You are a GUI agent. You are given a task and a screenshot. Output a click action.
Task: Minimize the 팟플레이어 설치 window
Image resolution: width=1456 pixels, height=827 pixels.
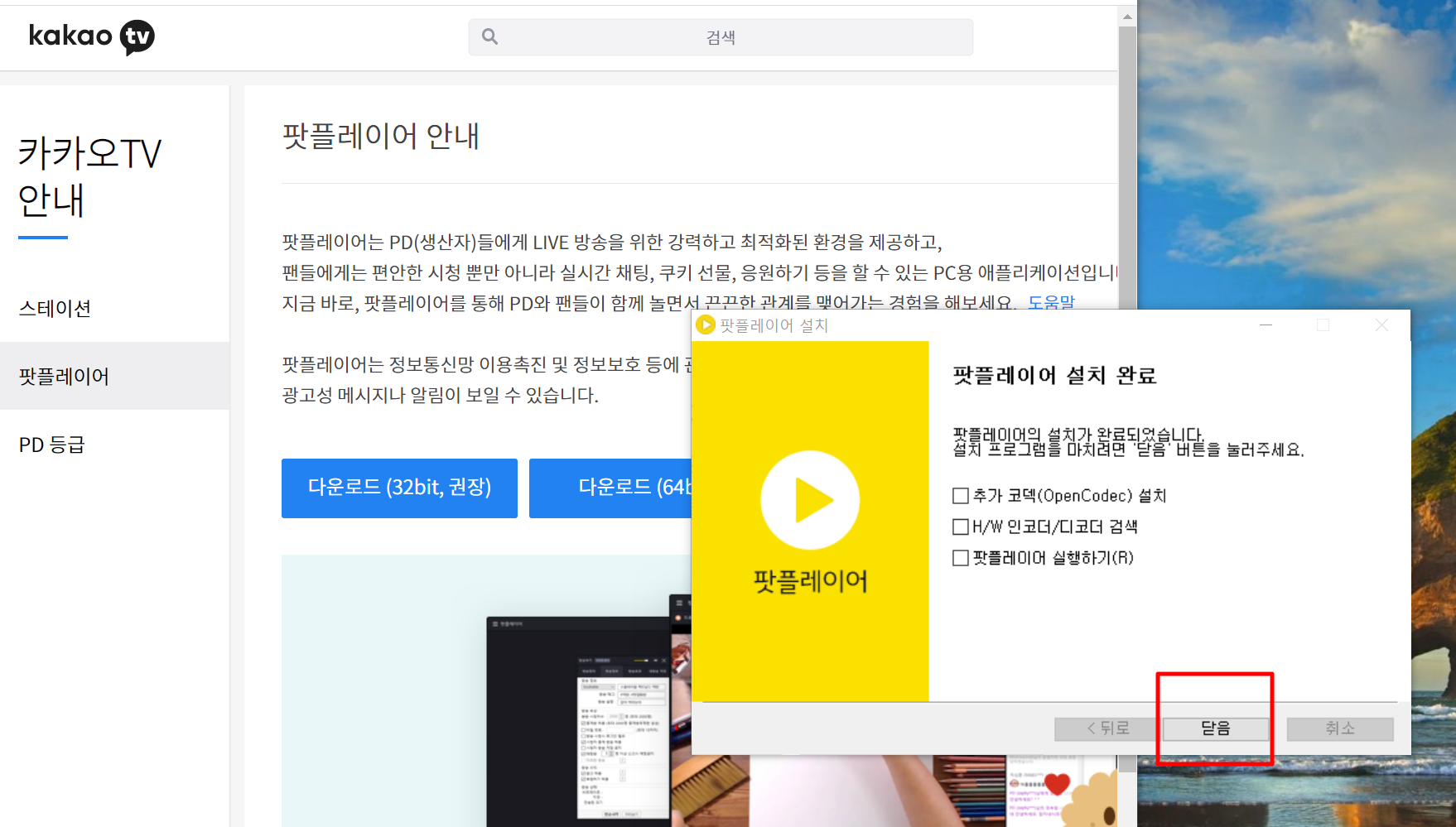pos(1266,325)
